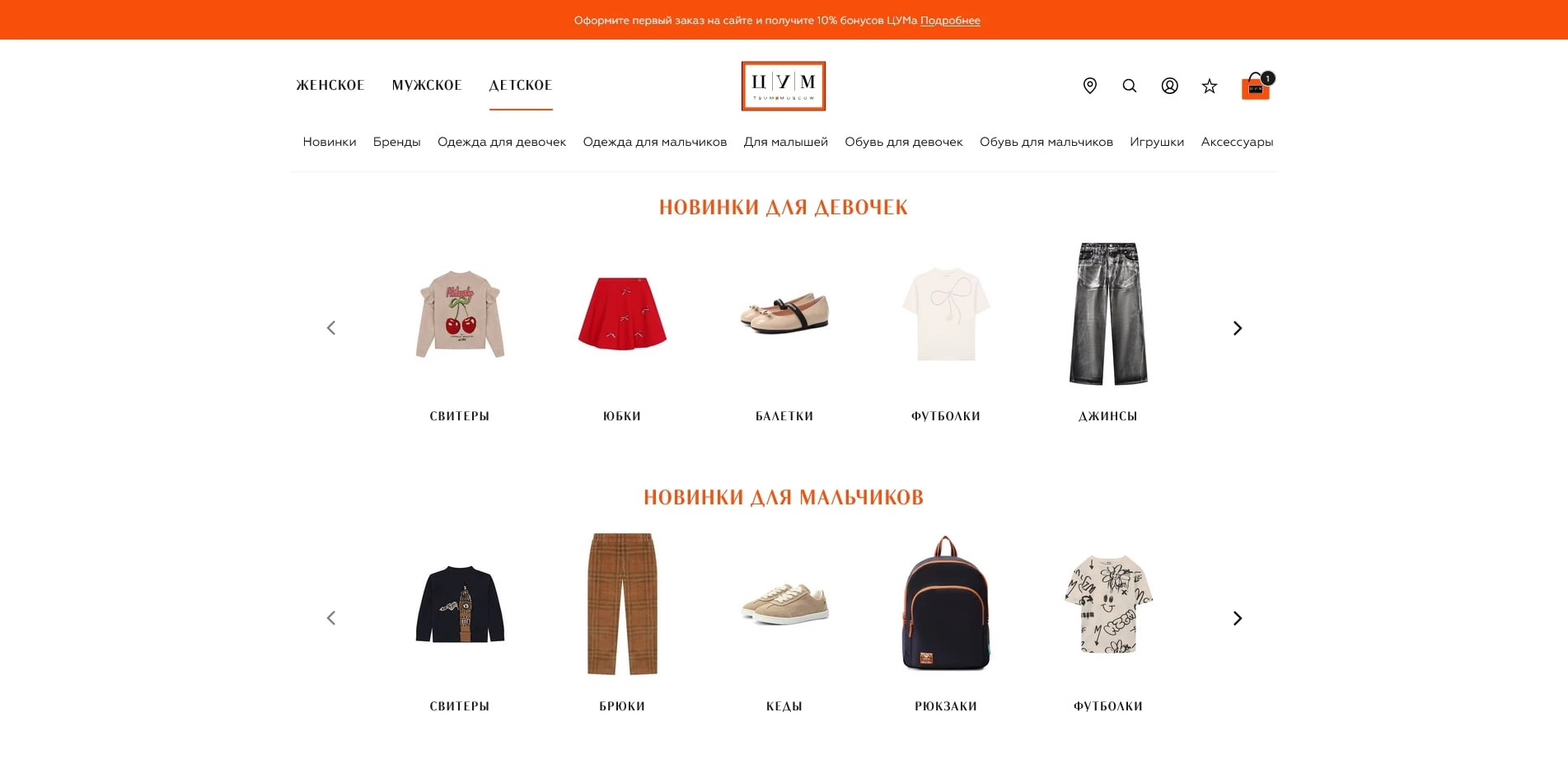Show next items in girls' carousel

pos(1237,328)
